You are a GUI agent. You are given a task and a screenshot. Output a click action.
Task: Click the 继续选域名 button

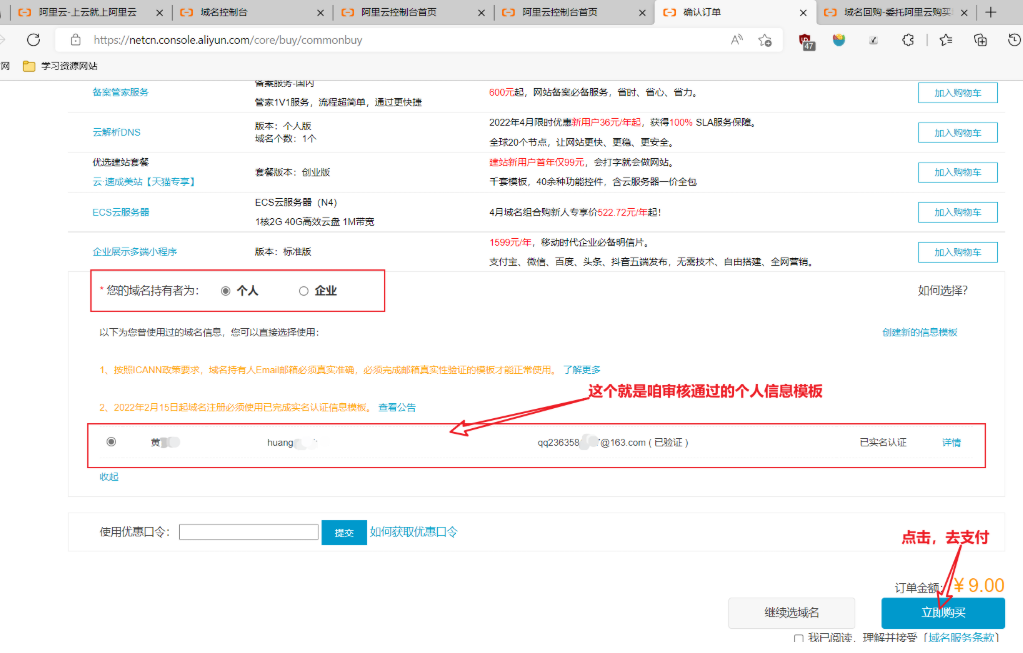791,613
